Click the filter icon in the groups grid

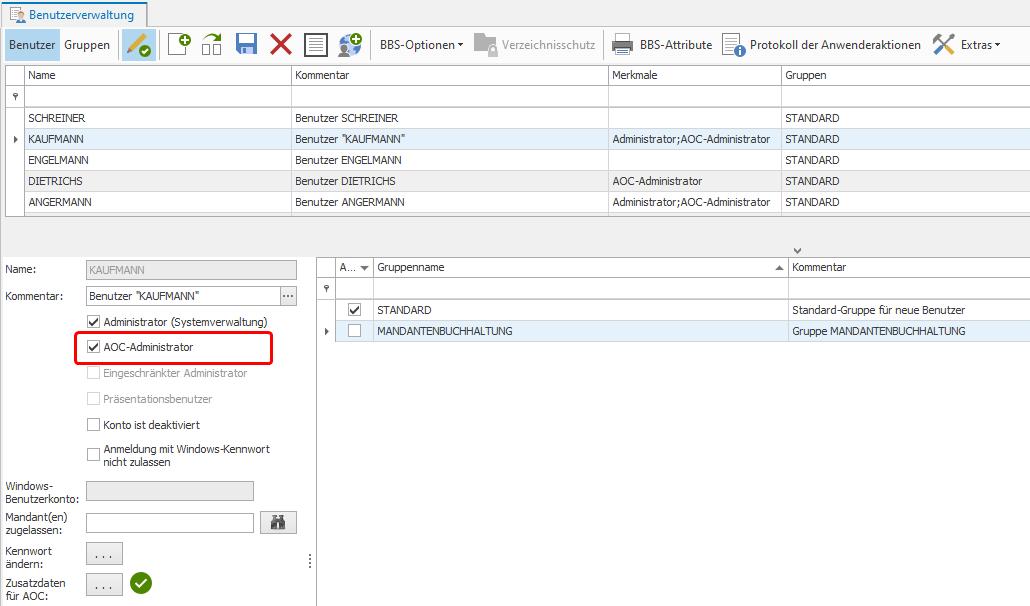[326, 288]
